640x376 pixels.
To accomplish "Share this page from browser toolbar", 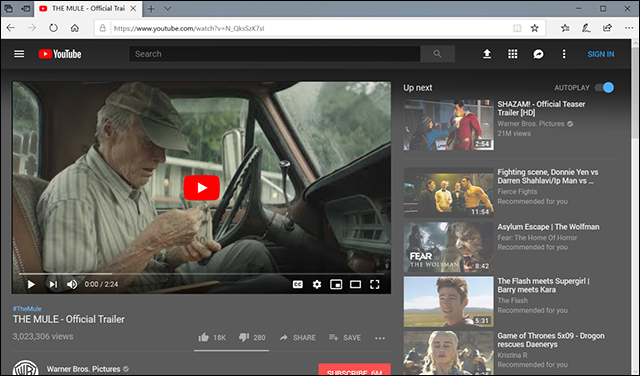I will point(607,28).
